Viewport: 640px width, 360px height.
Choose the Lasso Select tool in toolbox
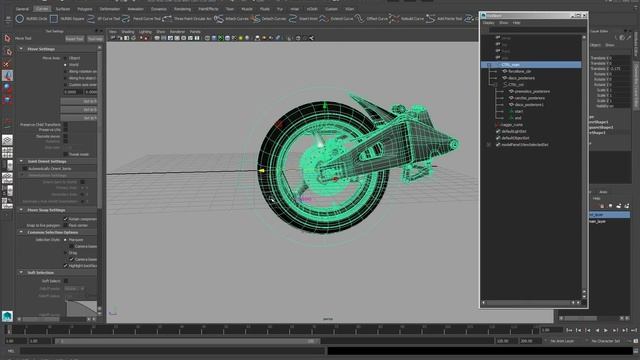point(7,51)
